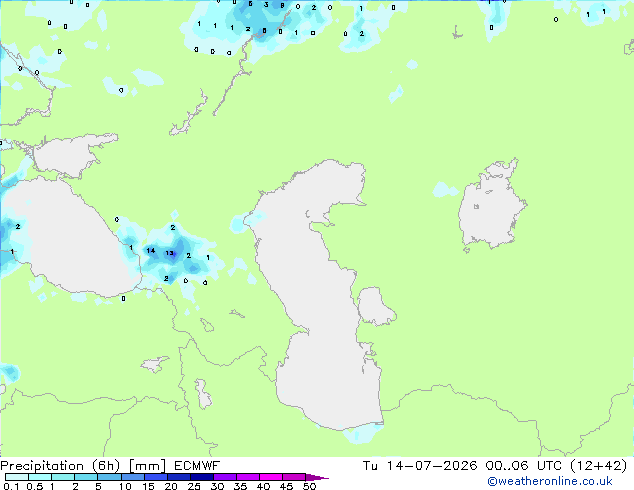Click the '(12+42)' forecast run text

599,466
